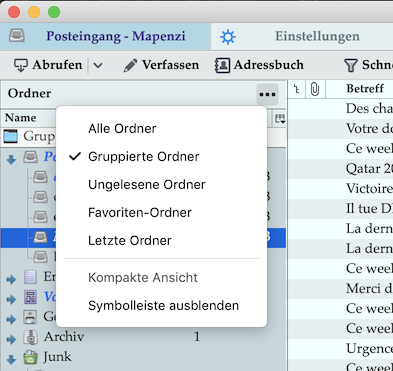The height and width of the screenshot is (371, 393).
Task: Open message starting with 'Urgence'
Action: coord(369,348)
